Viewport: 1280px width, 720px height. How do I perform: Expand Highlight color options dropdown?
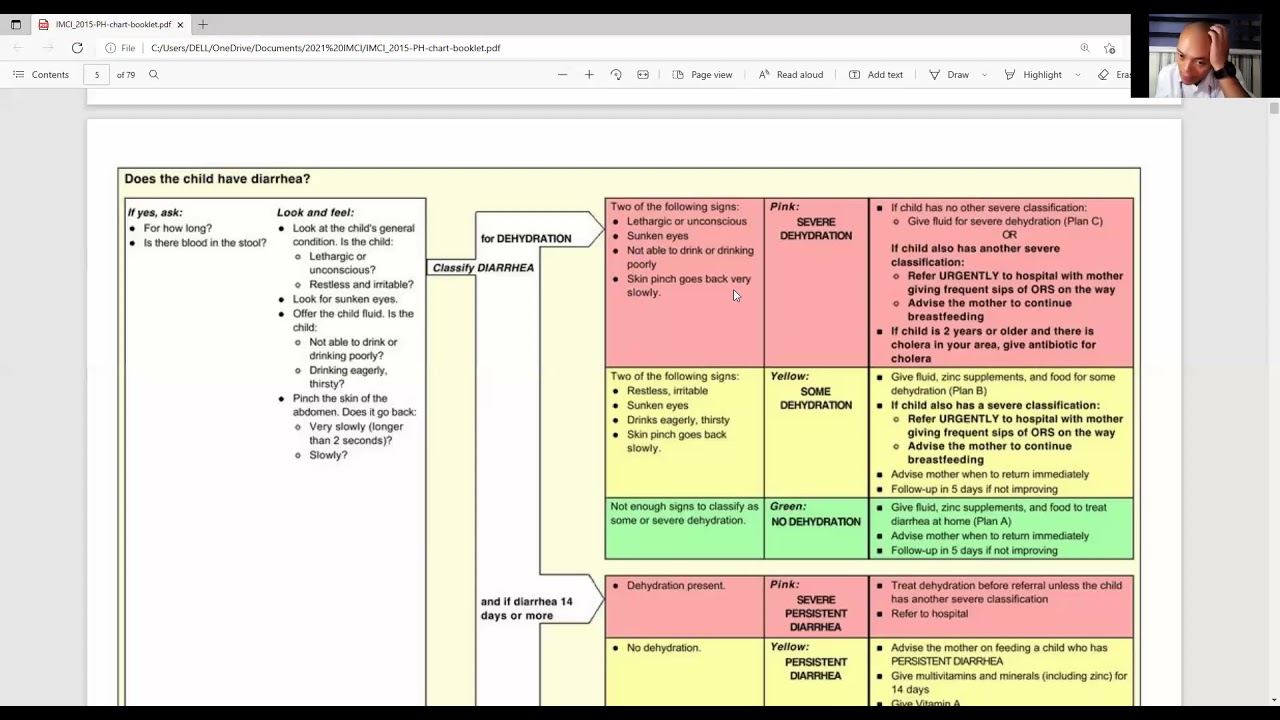point(1078,75)
